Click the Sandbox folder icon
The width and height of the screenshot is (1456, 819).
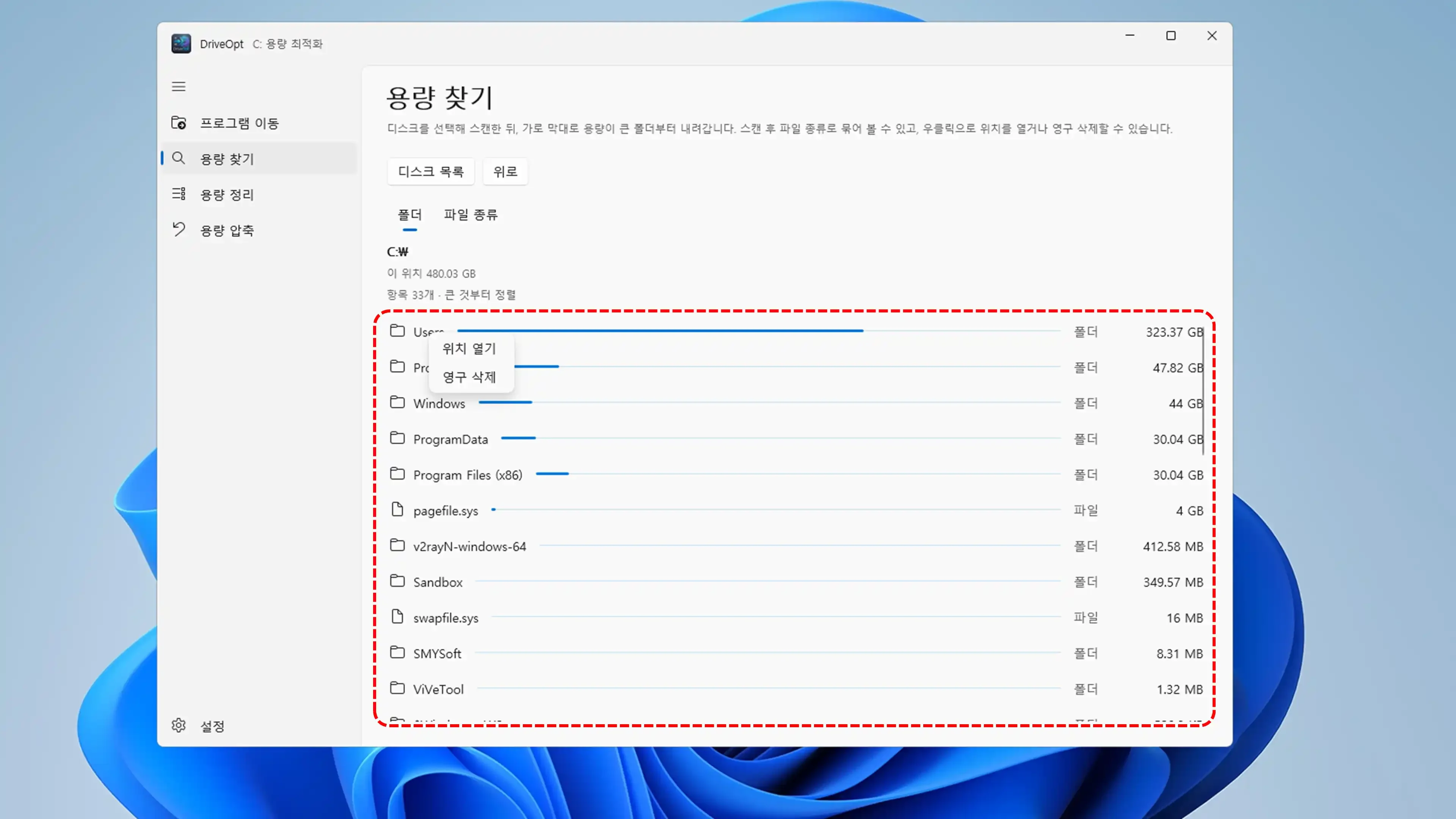[397, 581]
